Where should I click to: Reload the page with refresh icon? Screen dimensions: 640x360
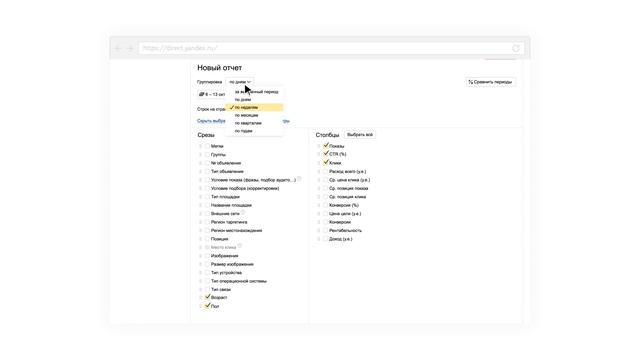click(x=516, y=48)
